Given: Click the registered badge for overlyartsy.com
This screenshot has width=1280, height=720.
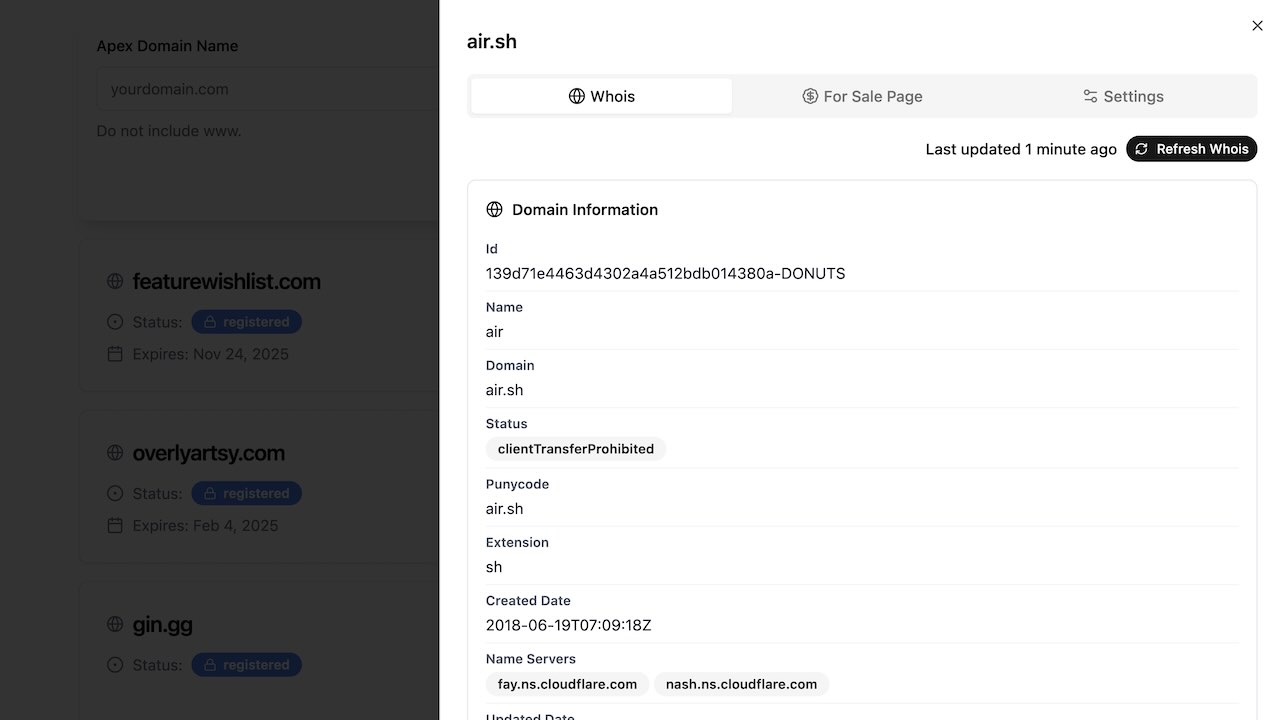Looking at the screenshot, I should [x=246, y=493].
